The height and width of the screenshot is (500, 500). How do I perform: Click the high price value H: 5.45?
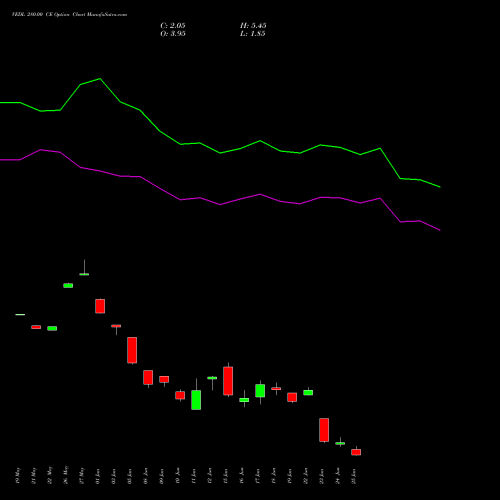253,26
